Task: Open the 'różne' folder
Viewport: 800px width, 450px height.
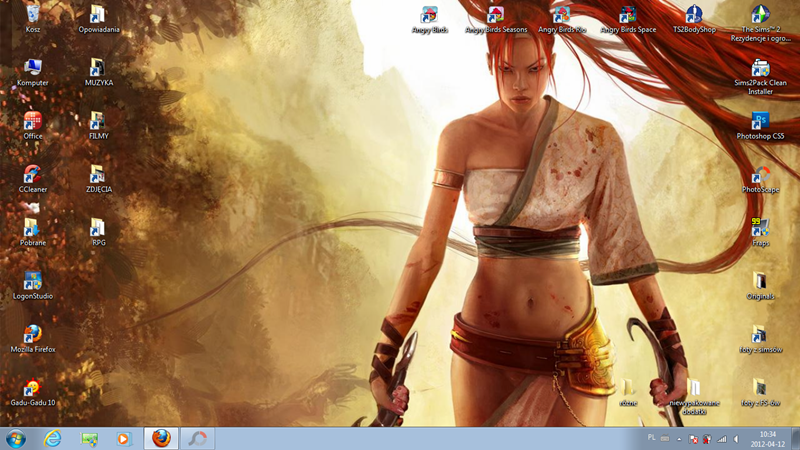Action: [628, 392]
